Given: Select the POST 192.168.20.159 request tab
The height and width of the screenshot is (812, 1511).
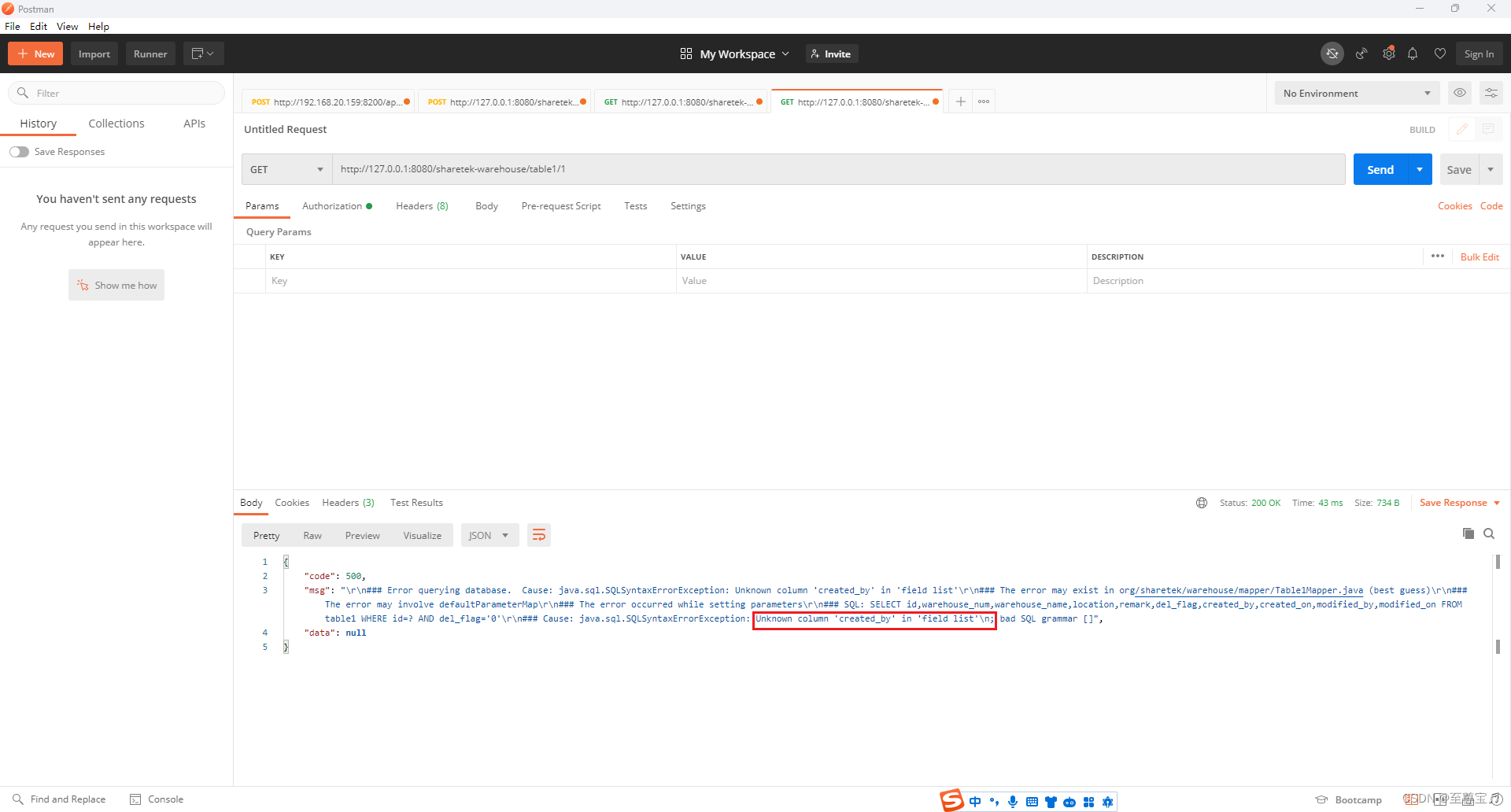Looking at the screenshot, I should coord(329,101).
